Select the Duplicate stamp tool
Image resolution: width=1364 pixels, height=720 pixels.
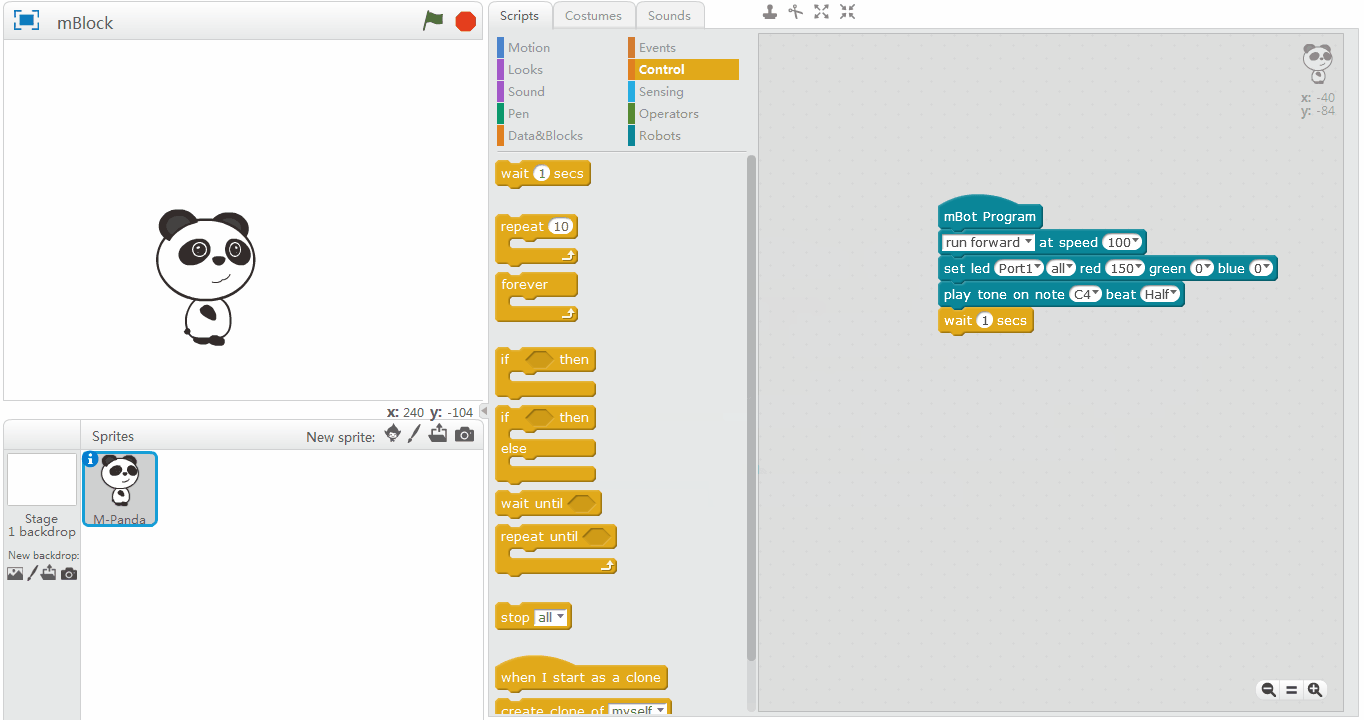tap(769, 12)
